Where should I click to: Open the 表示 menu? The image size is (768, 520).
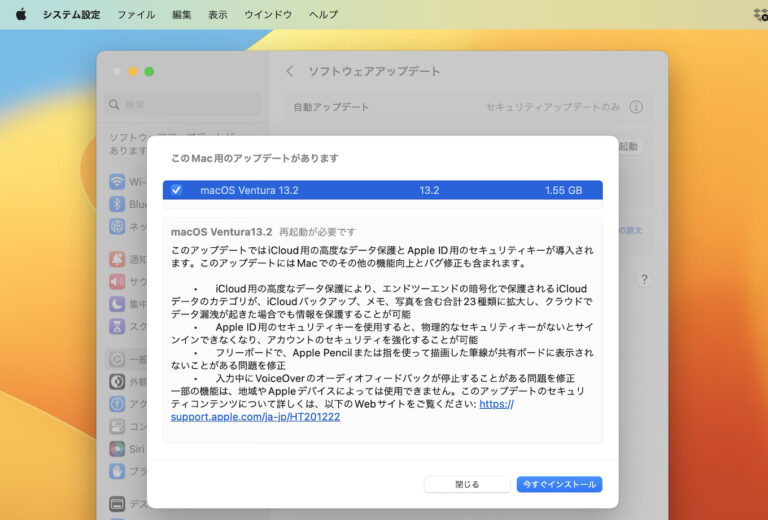click(218, 15)
